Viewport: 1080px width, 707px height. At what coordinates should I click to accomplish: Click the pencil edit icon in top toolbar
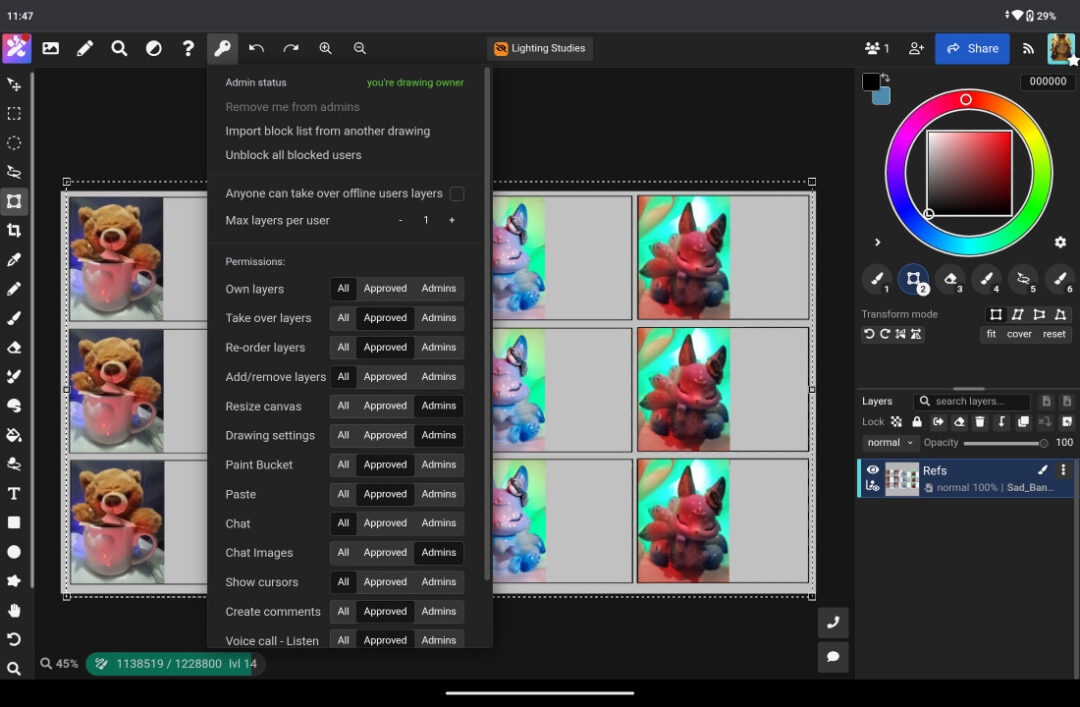pos(85,48)
